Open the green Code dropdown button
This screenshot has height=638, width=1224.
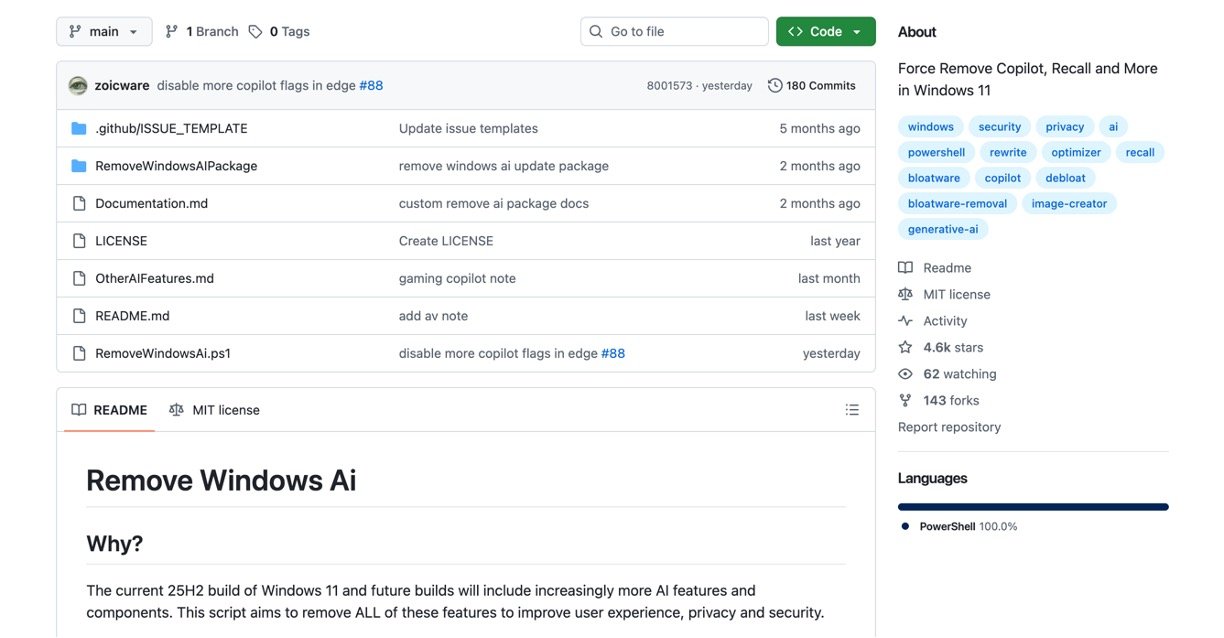pyautogui.click(x=825, y=31)
